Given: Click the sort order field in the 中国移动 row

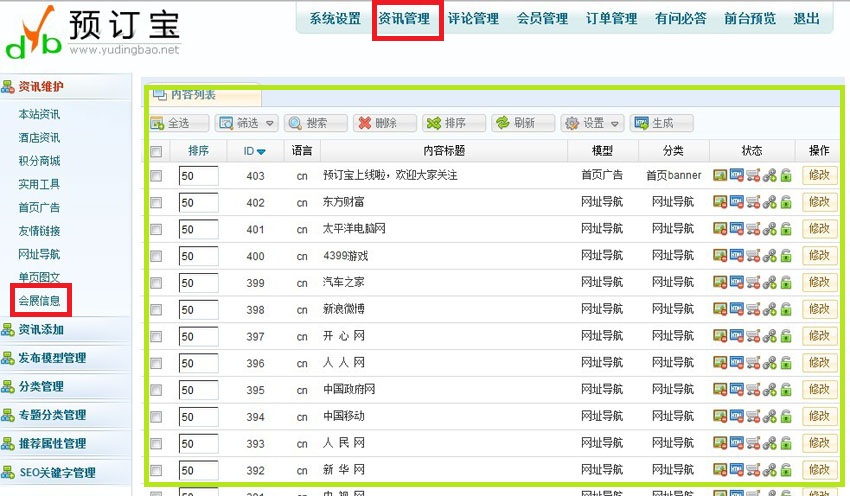Looking at the screenshot, I should point(198,417).
